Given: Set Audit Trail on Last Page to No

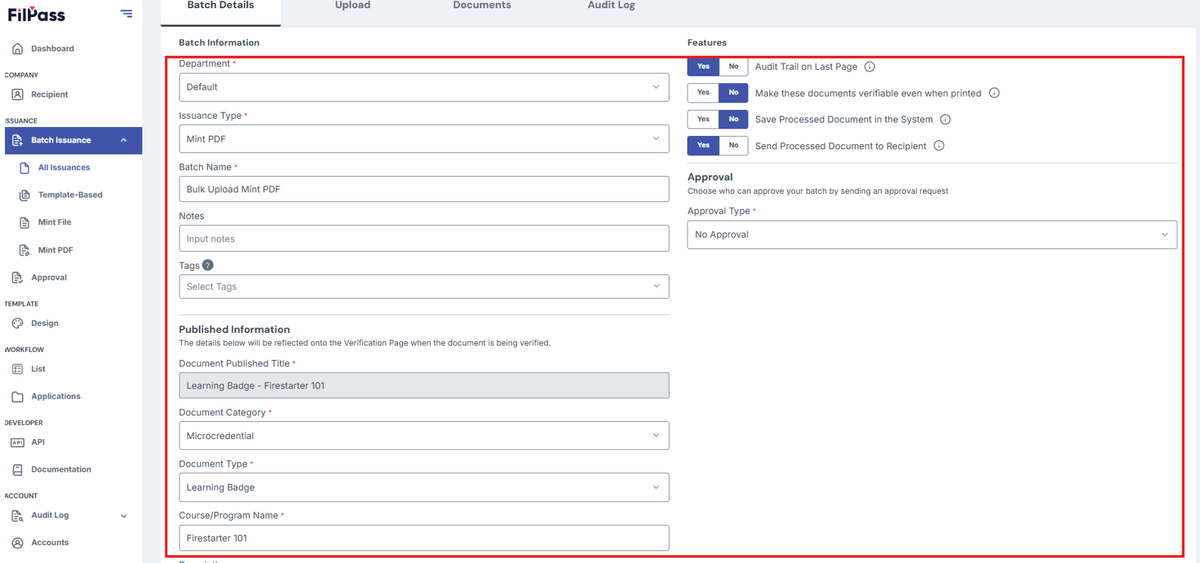Looking at the screenshot, I should [733, 67].
